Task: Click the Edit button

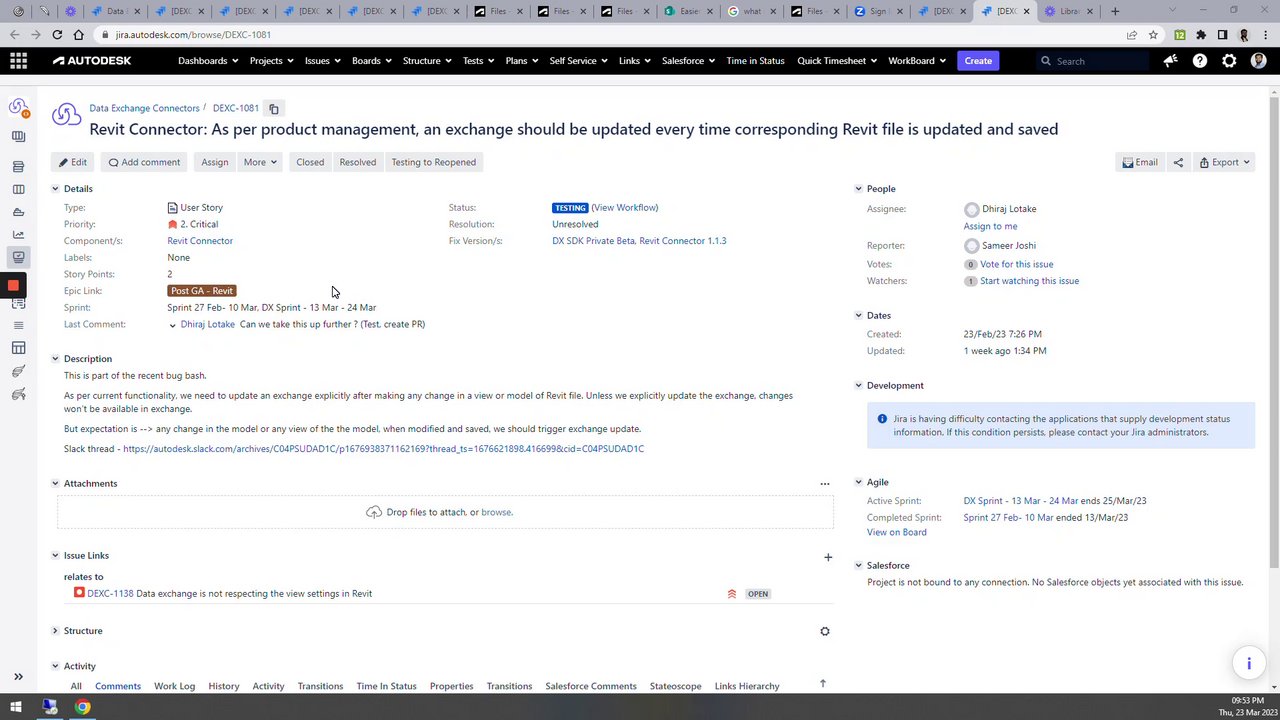Action: click(72, 162)
